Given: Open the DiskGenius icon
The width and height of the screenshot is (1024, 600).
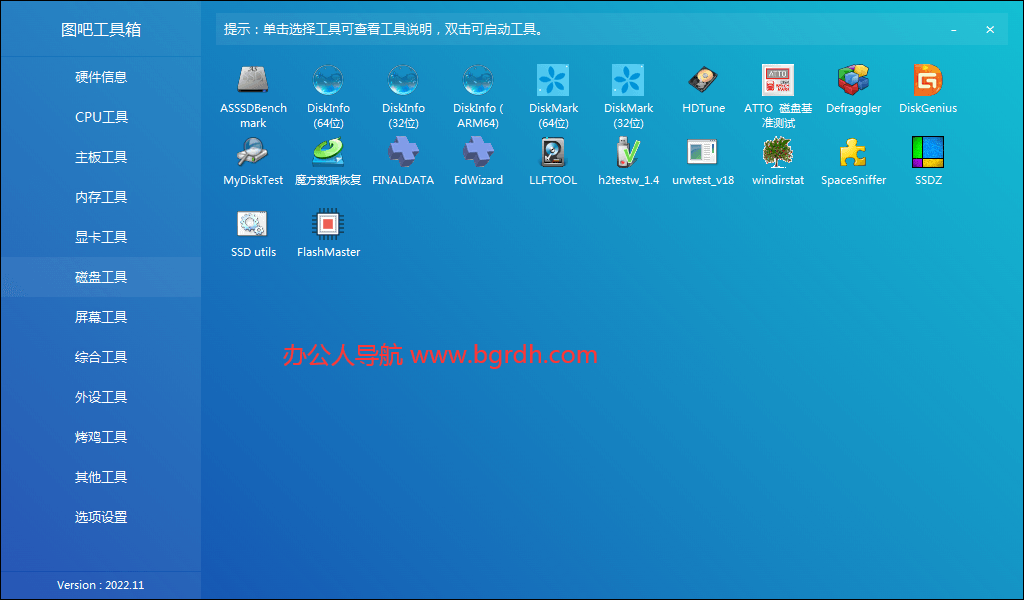Looking at the screenshot, I should 928,80.
